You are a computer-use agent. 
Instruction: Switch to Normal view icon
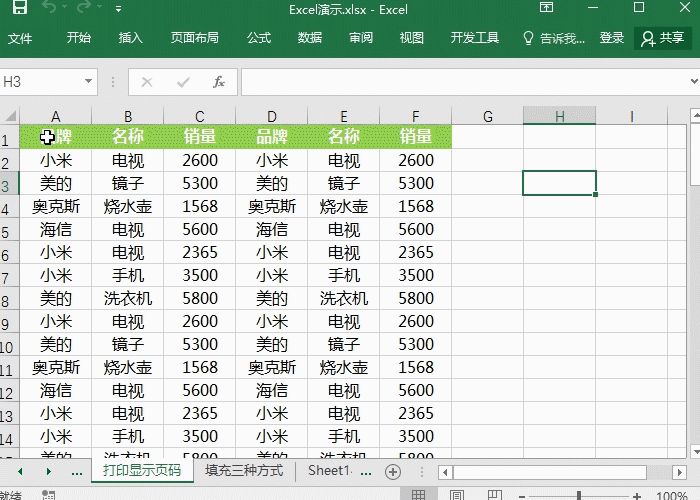tap(418, 495)
